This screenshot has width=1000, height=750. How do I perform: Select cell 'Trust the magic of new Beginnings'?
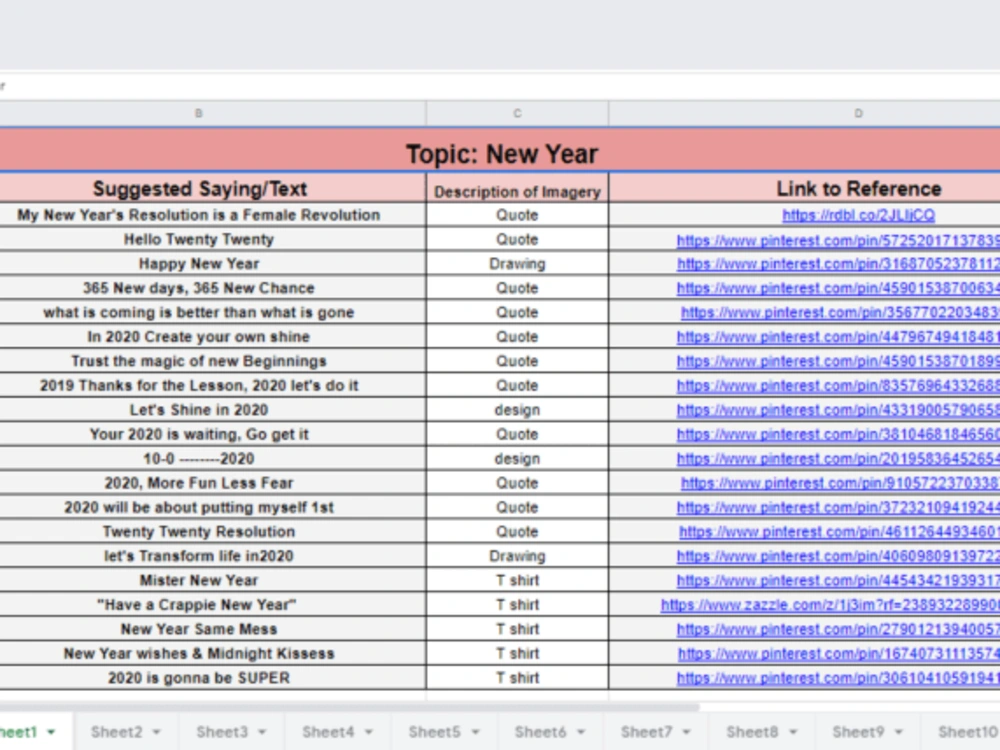[x=212, y=361]
